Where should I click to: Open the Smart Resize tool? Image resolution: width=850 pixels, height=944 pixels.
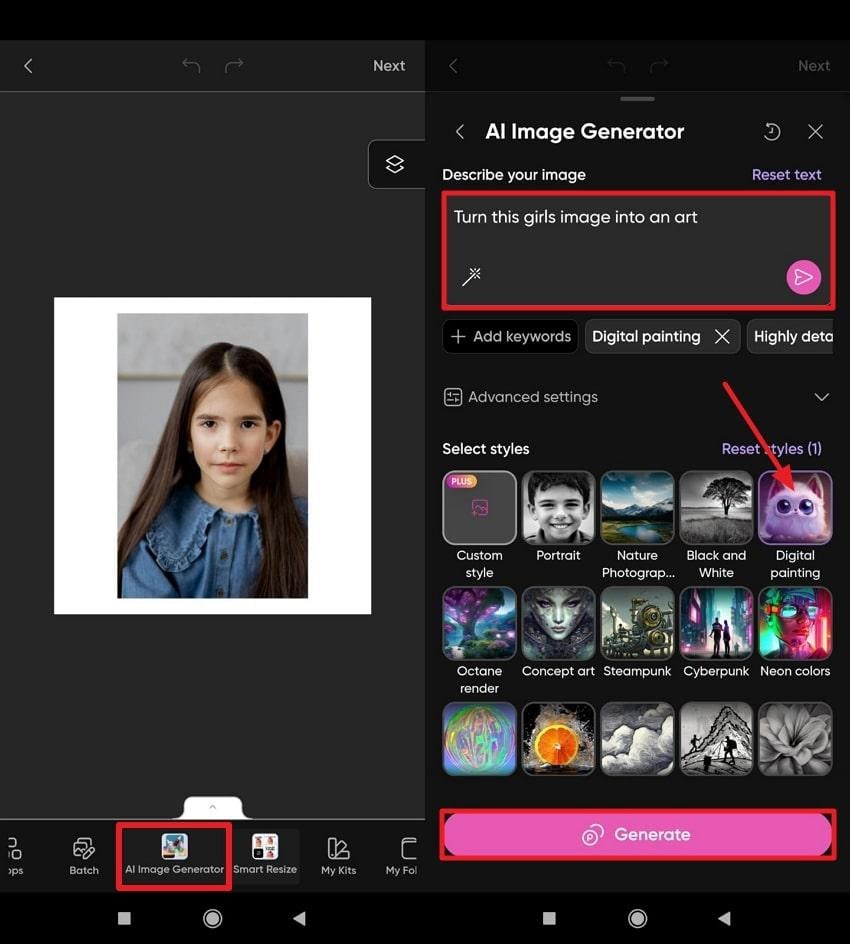265,856
